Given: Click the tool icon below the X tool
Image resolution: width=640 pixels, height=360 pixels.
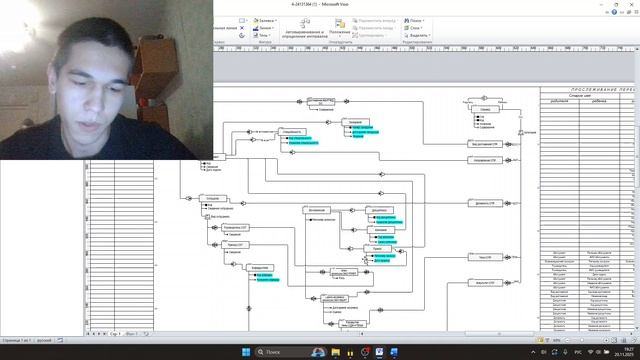Looking at the screenshot, I should point(242,36).
